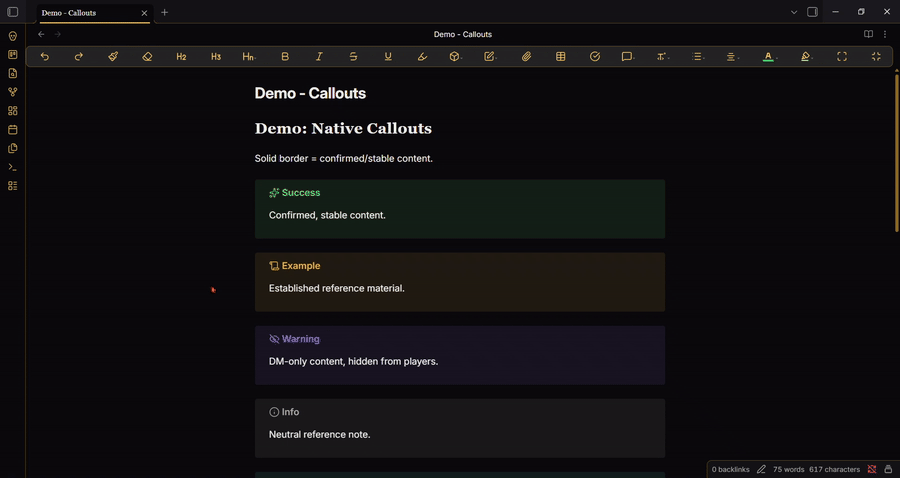Open the templates copy ribbon icon
Image resolution: width=900 pixels, height=478 pixels.
coord(13,148)
